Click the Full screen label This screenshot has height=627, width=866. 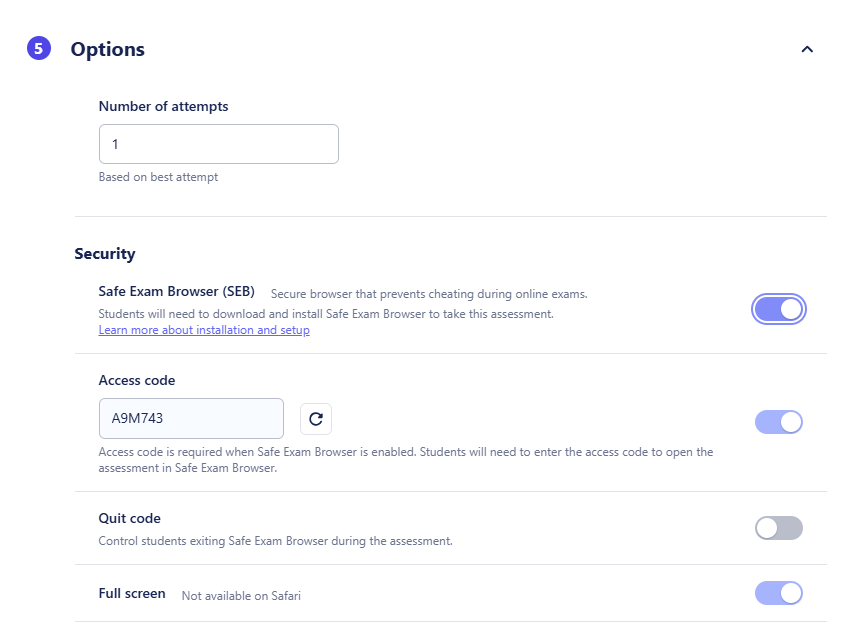(132, 593)
